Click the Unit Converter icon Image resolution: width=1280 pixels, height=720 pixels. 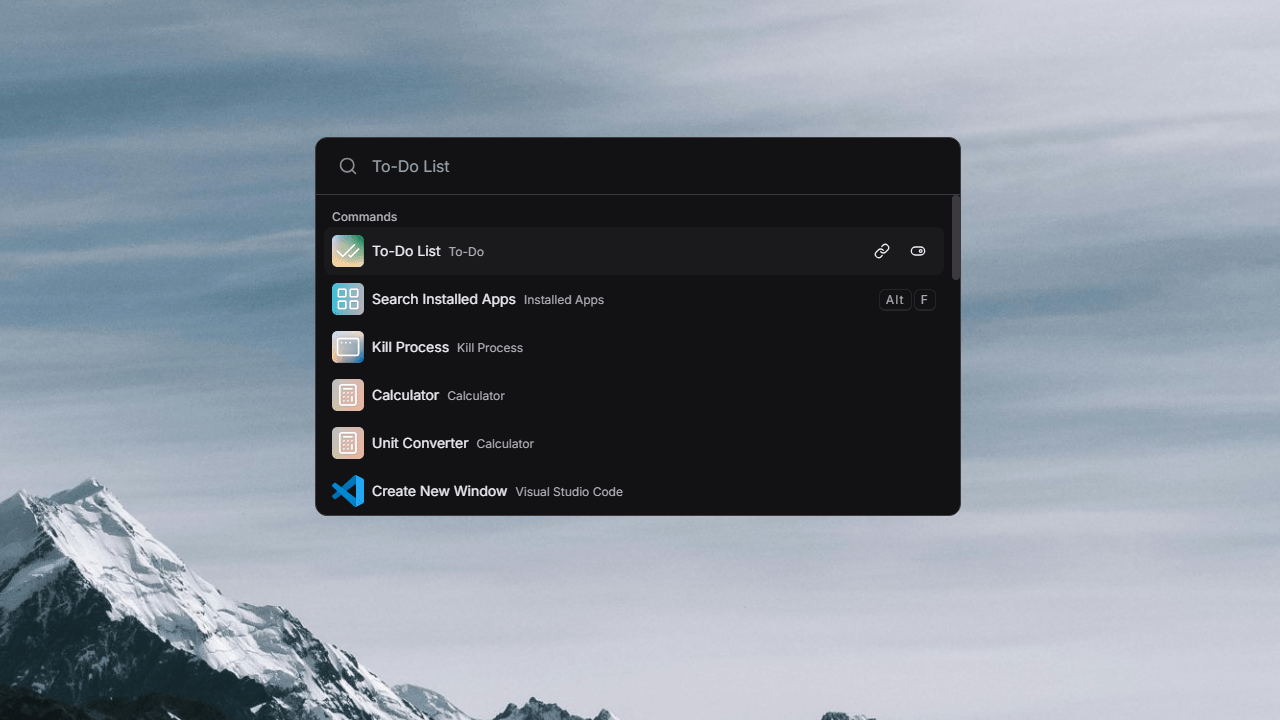[x=347, y=443]
